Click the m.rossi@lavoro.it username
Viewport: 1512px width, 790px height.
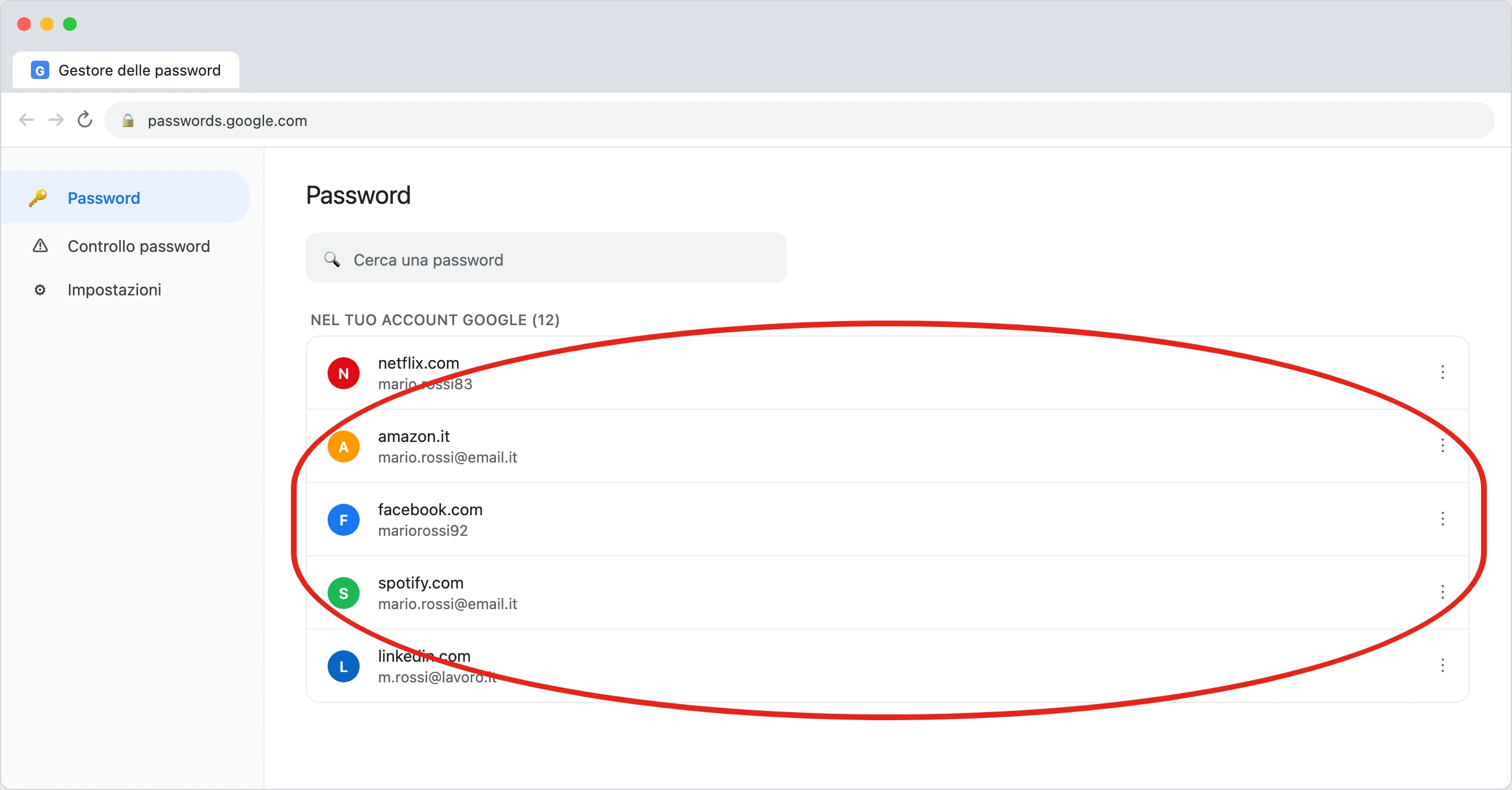coord(438,677)
